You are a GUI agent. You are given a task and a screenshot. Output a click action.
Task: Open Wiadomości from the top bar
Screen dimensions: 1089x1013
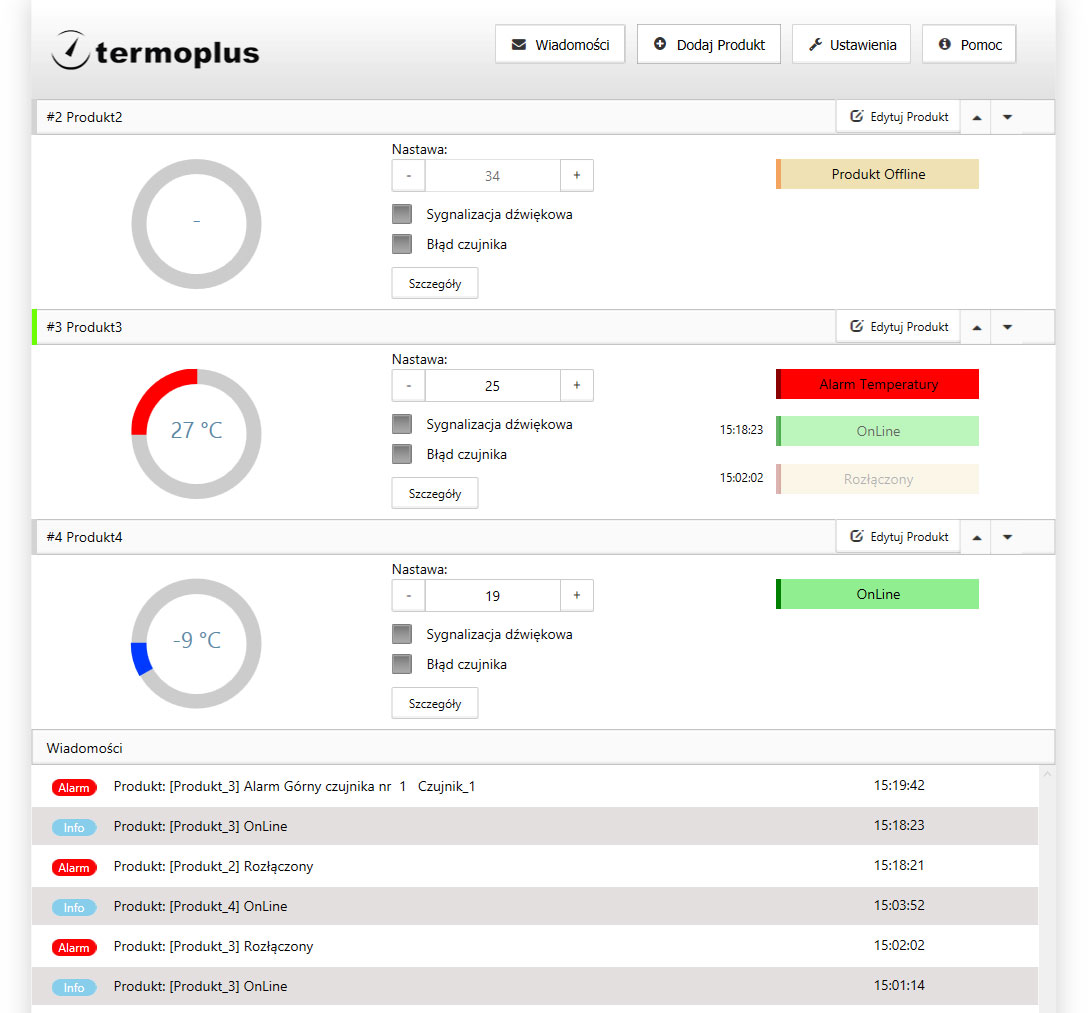click(560, 45)
